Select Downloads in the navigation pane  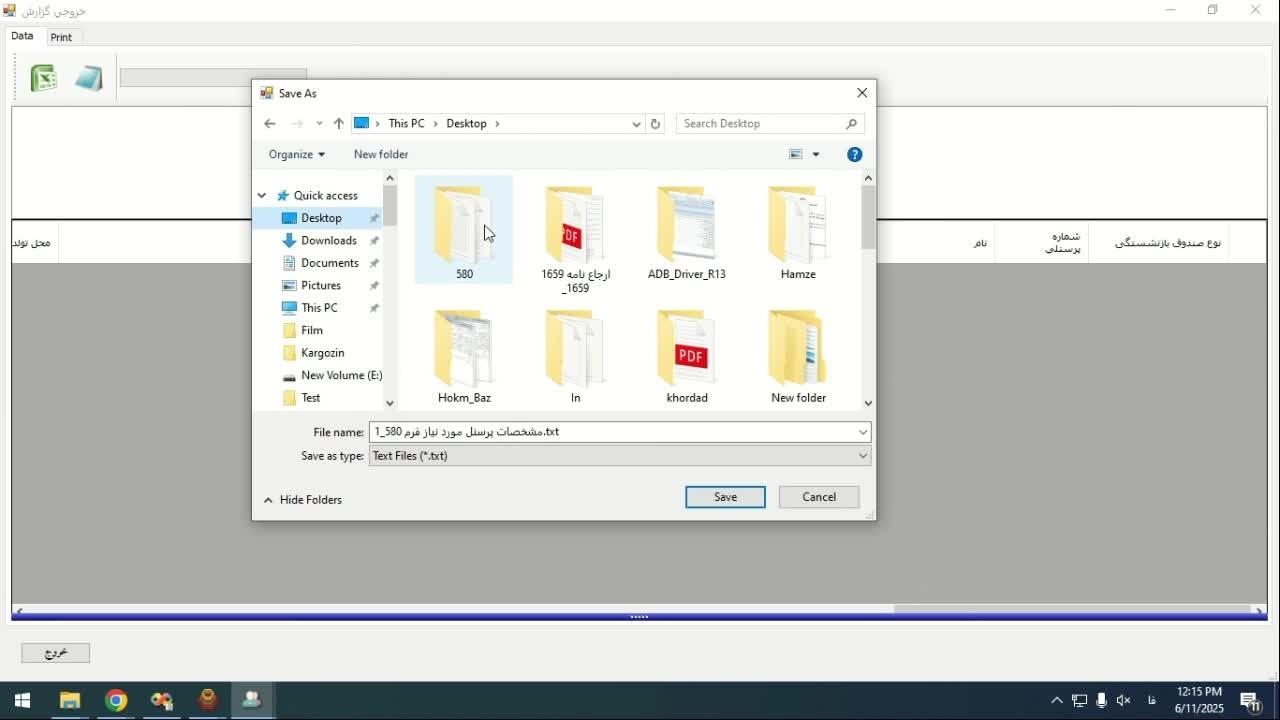click(328, 241)
